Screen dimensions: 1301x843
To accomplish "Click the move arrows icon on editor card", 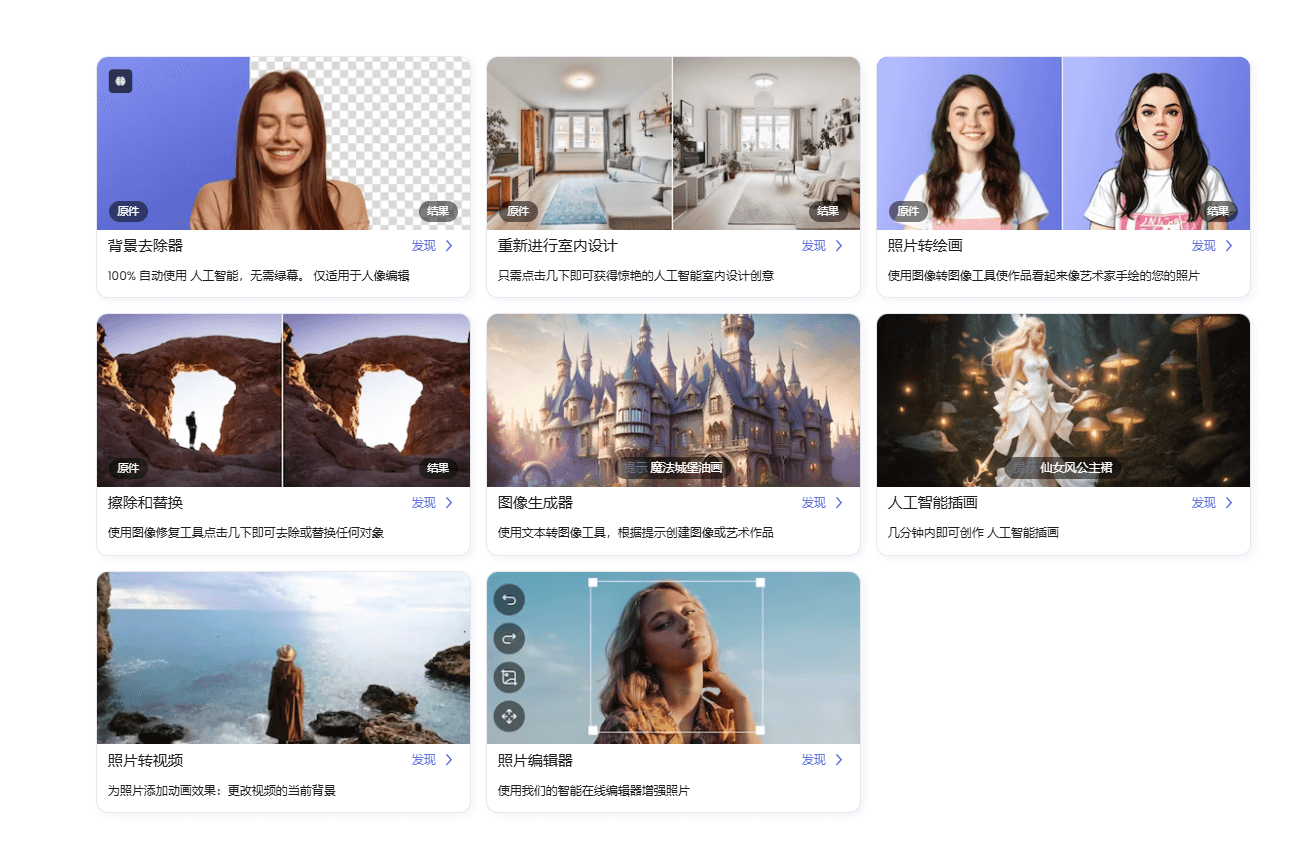I will [509, 716].
